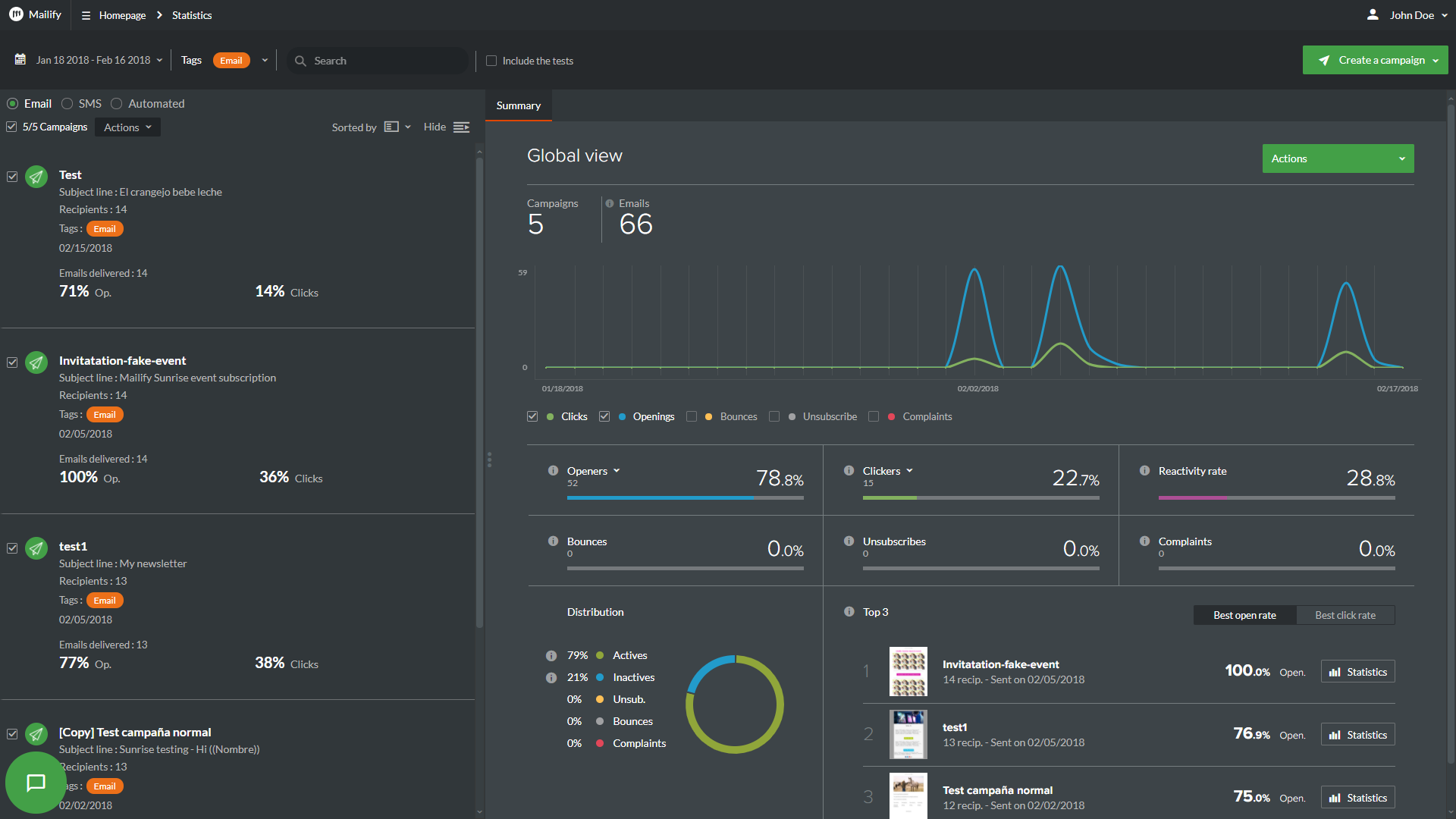
Task: Remove the Email tag filter pill
Action: [231, 61]
